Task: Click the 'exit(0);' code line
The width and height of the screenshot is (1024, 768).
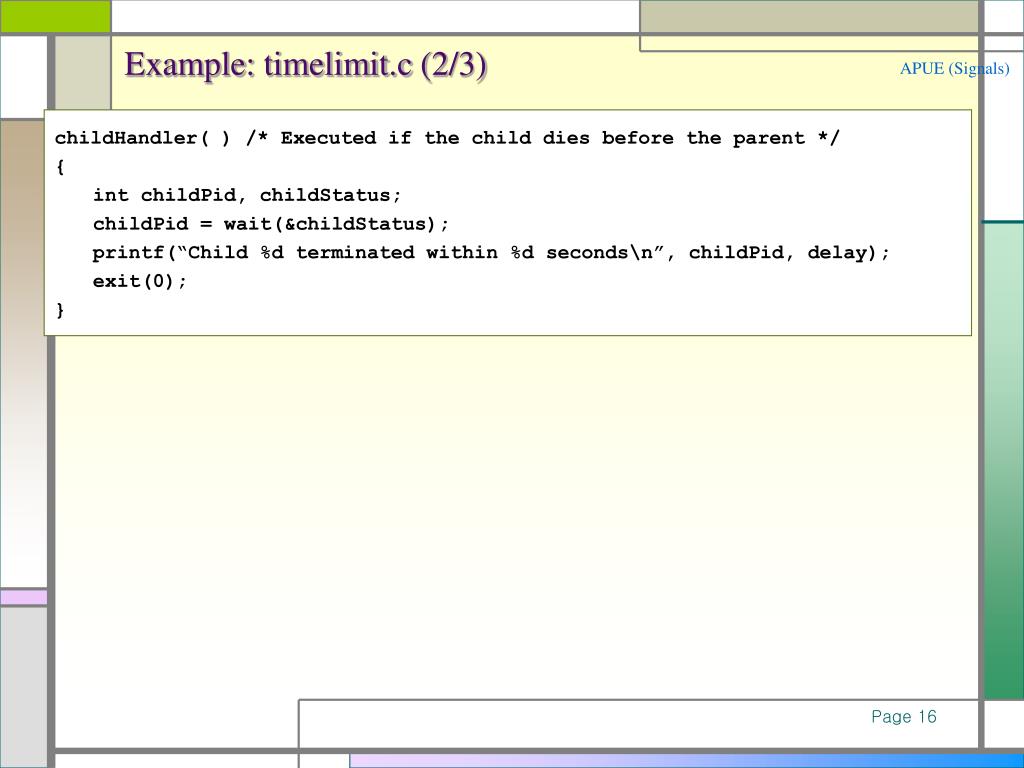Action: (x=140, y=281)
